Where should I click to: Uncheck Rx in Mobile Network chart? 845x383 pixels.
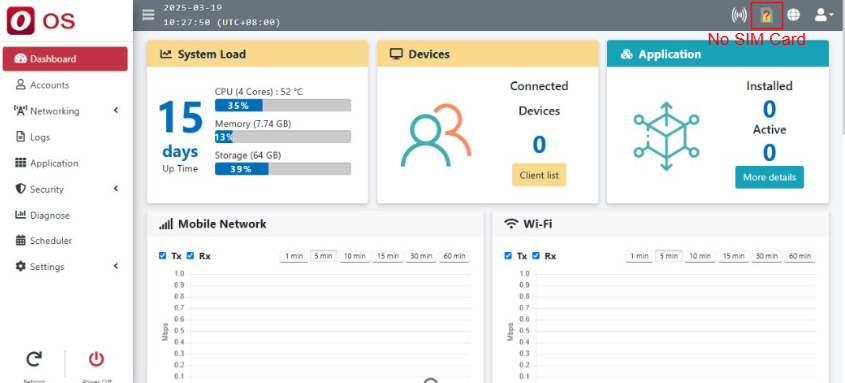tap(190, 256)
